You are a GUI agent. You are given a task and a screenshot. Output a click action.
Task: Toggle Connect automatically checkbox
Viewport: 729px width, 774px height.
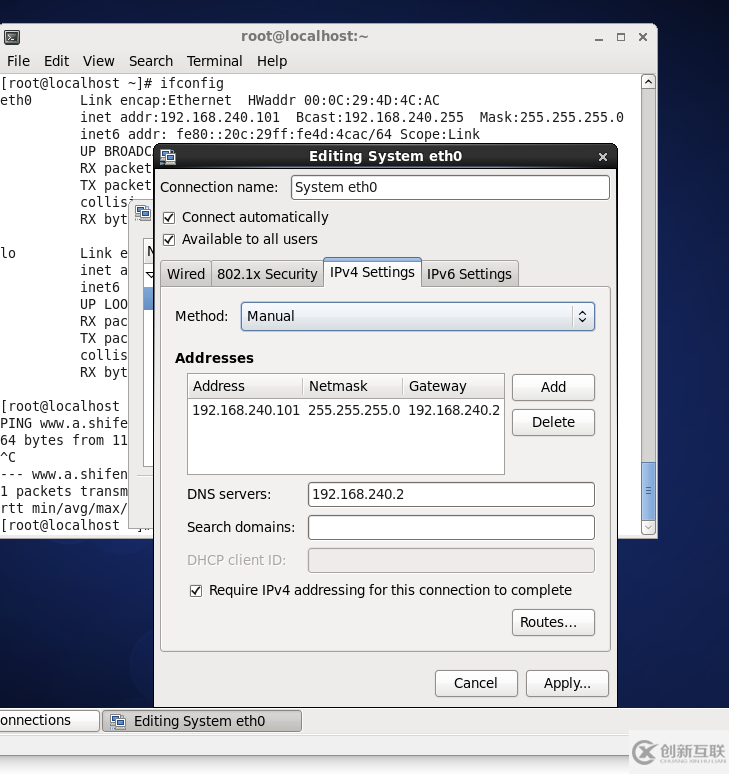click(169, 218)
